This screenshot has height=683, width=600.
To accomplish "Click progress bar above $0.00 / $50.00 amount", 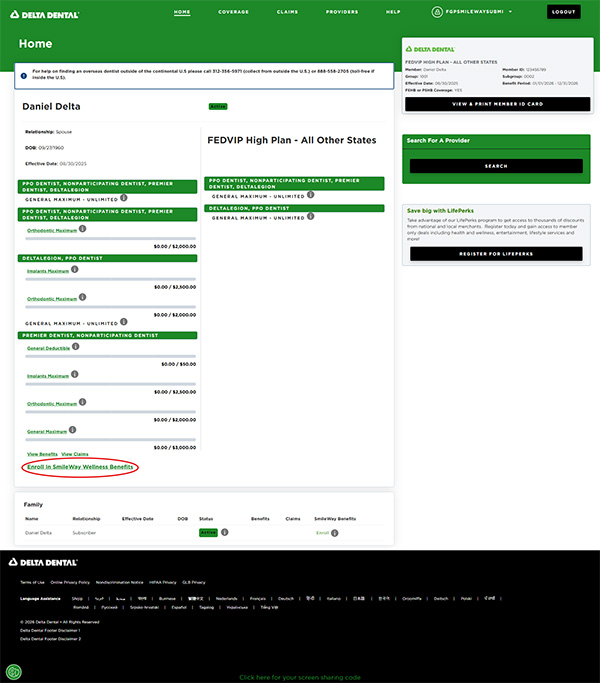I will point(111,356).
